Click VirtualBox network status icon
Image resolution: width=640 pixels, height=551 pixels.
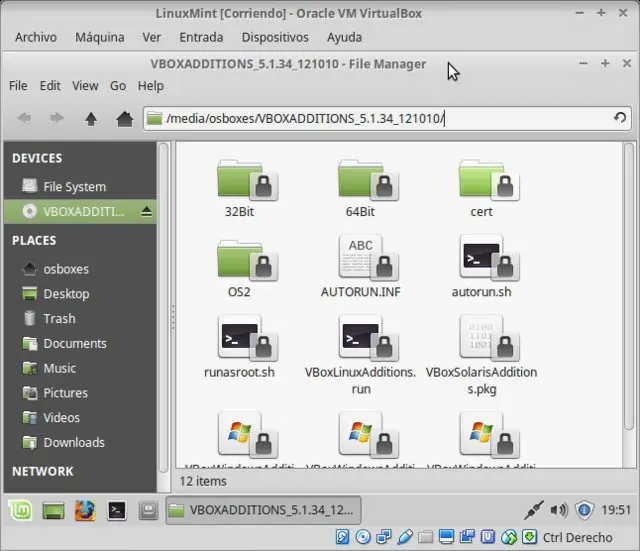(x=384, y=537)
